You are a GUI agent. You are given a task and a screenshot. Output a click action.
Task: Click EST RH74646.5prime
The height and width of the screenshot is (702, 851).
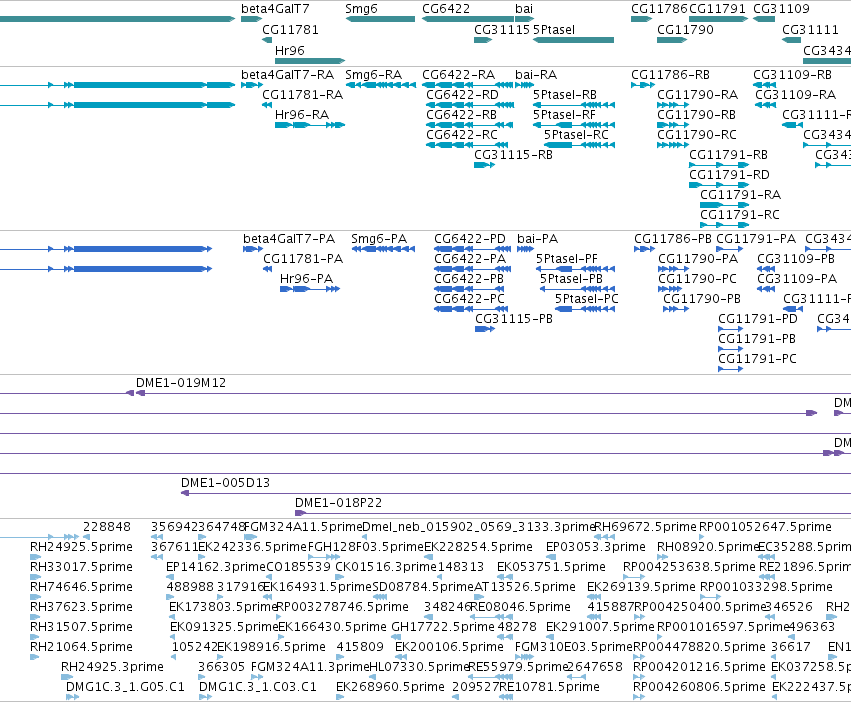coord(81,587)
